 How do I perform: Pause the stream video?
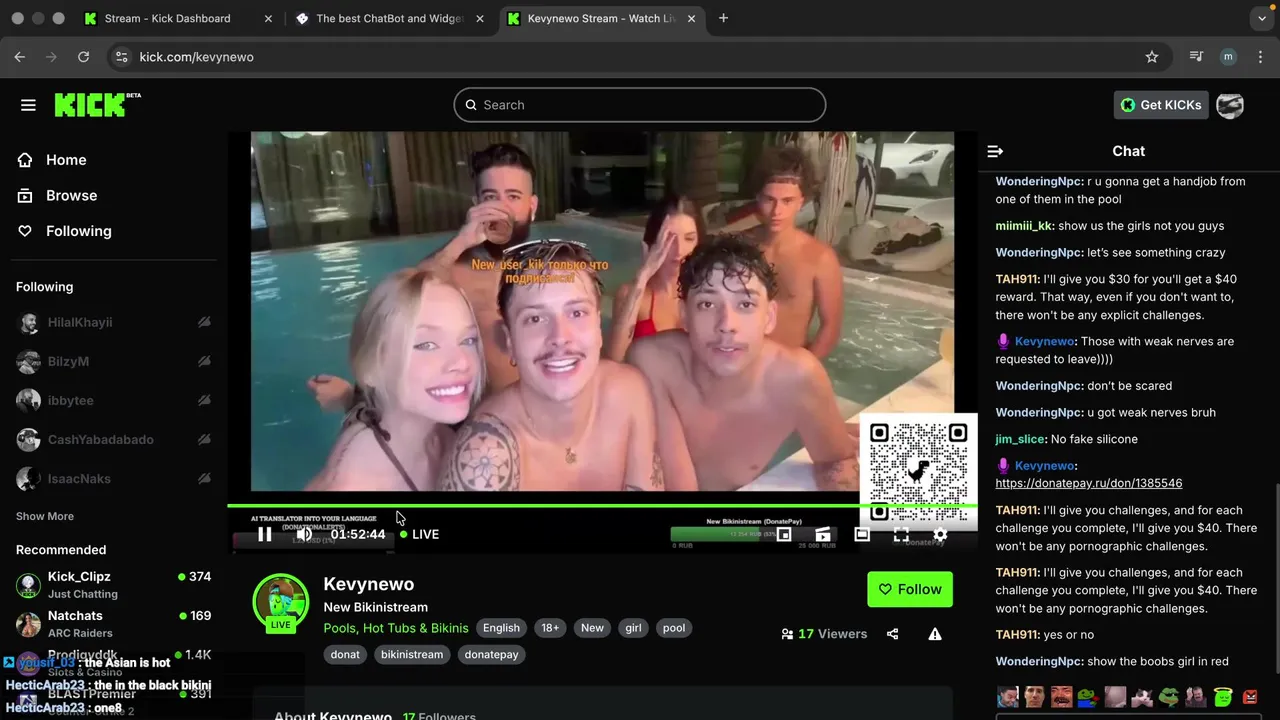coord(264,534)
